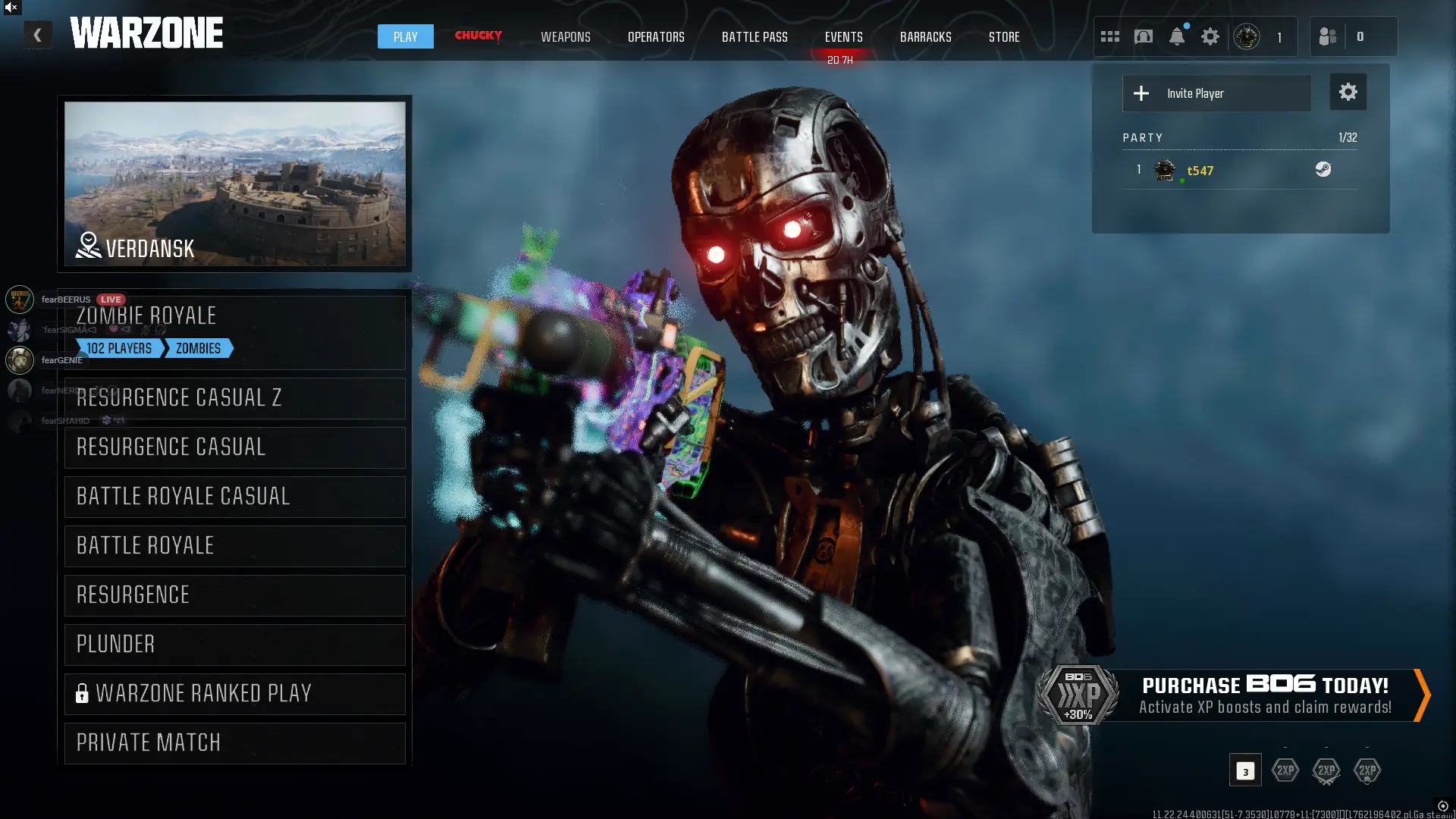
Task: Click Invite Player button
Action: point(1216,93)
